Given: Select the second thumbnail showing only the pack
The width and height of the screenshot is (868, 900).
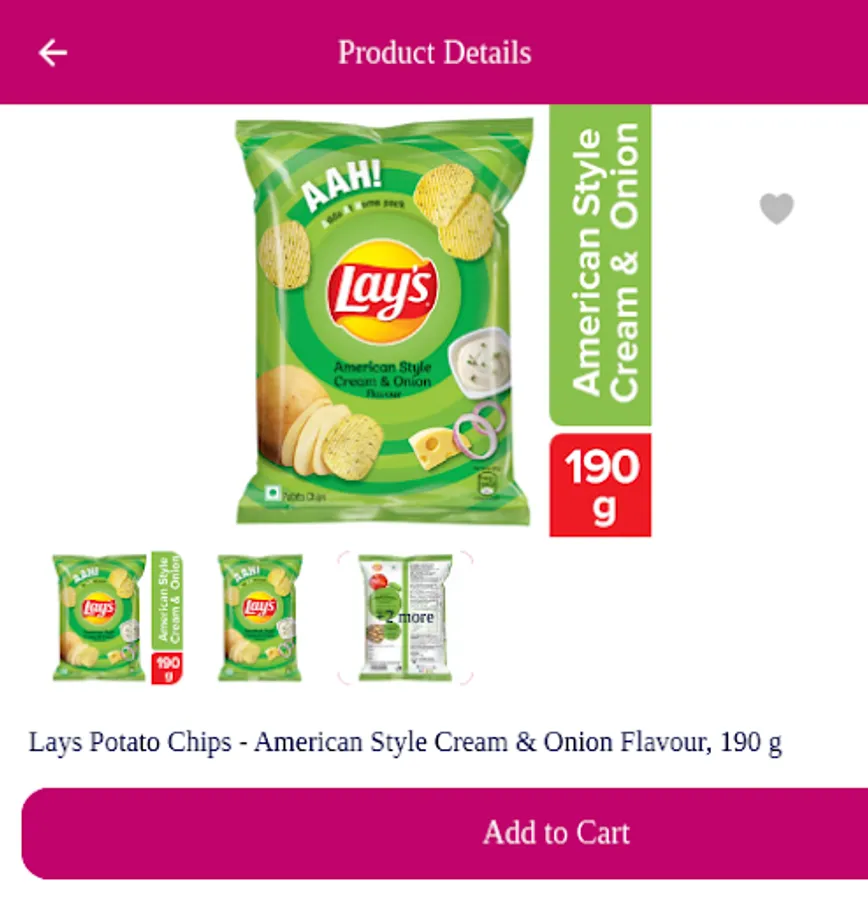Looking at the screenshot, I should (x=260, y=618).
